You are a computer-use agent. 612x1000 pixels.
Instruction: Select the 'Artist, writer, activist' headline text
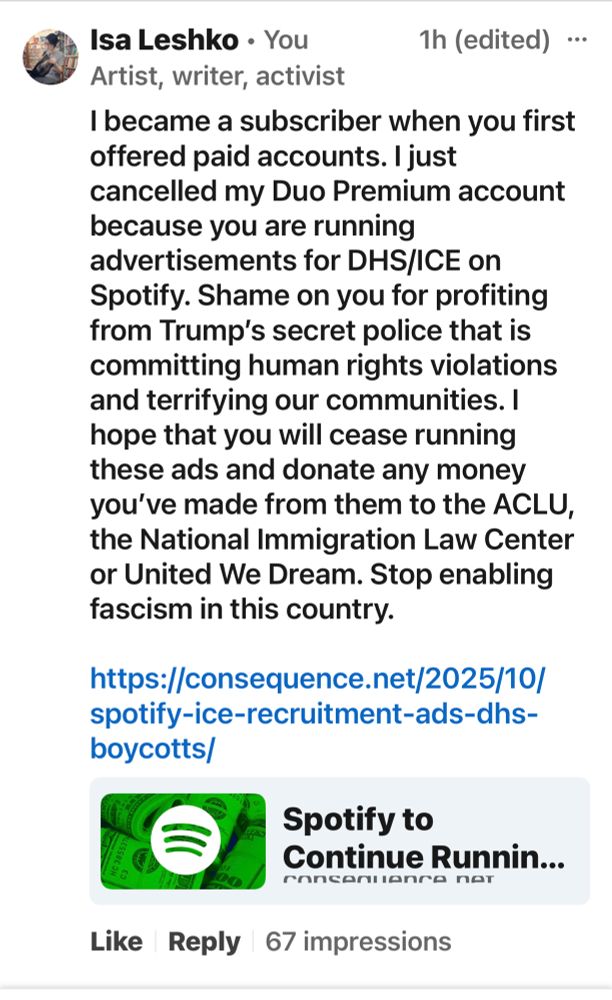tap(213, 75)
